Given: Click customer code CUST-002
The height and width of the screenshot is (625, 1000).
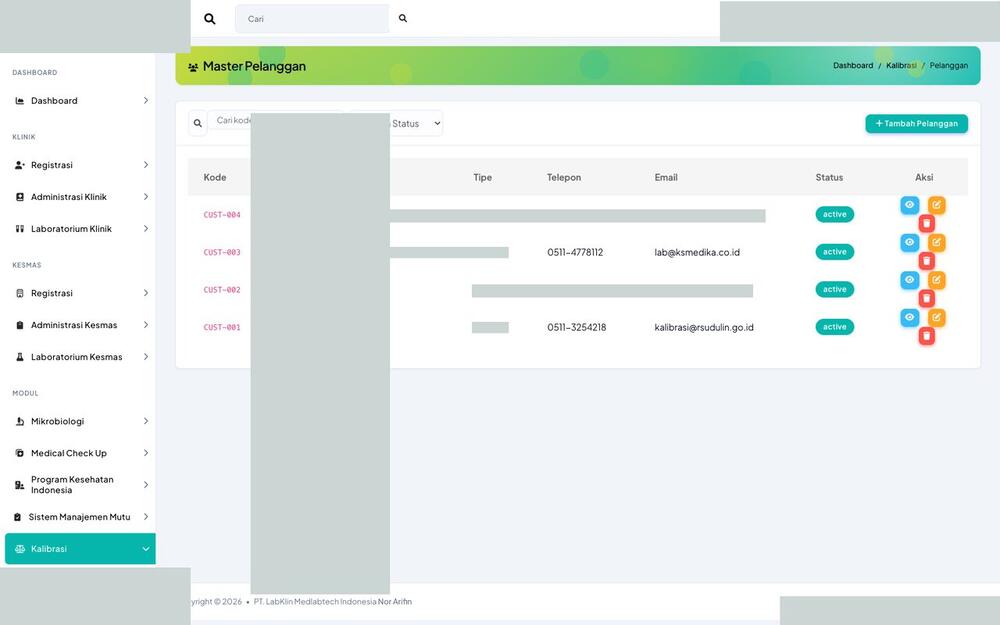Looking at the screenshot, I should coord(222,290).
